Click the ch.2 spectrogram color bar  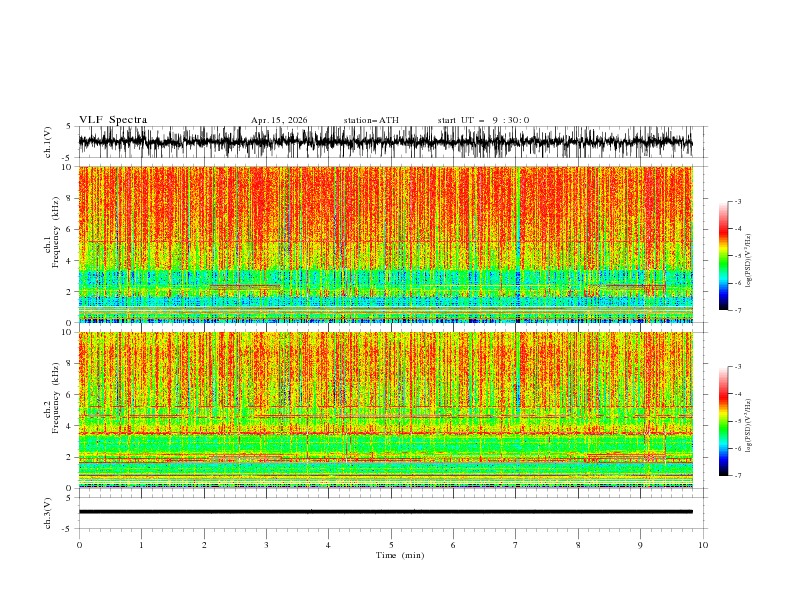pyautogui.click(x=723, y=421)
